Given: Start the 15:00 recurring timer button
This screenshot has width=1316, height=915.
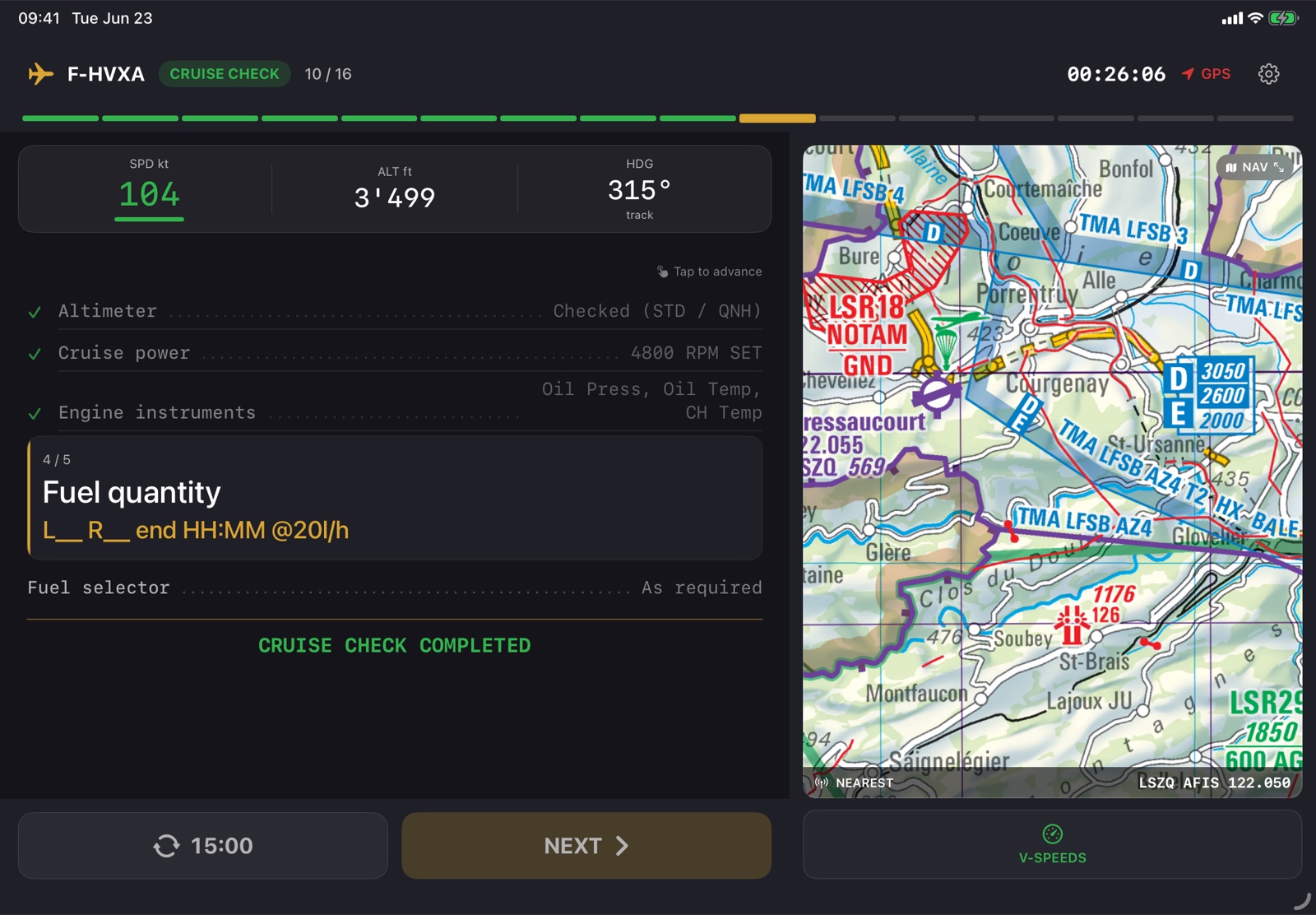Looking at the screenshot, I should point(203,846).
